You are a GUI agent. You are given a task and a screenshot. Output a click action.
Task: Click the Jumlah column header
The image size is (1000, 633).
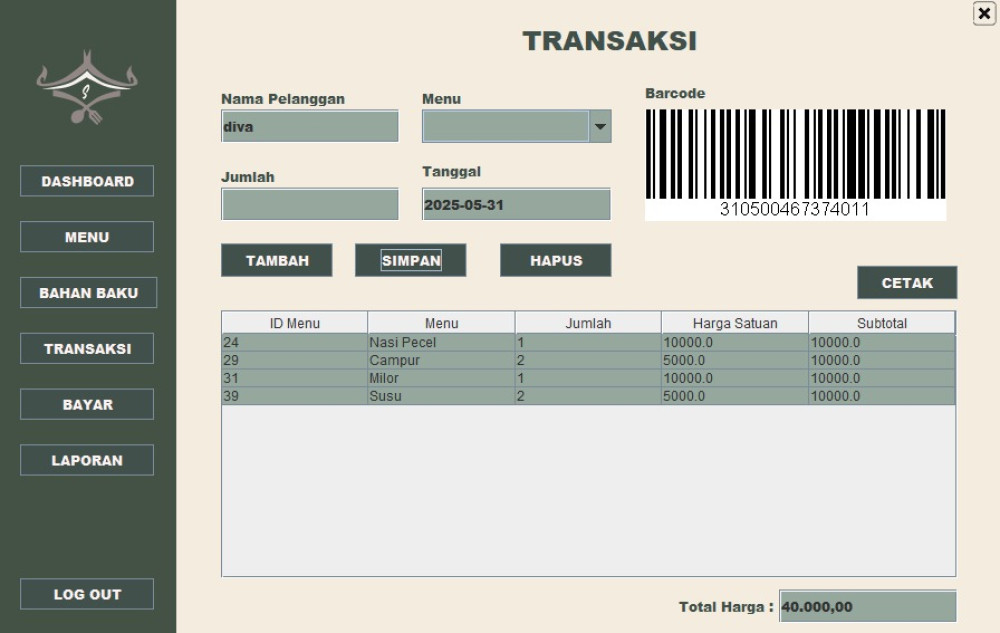[588, 323]
